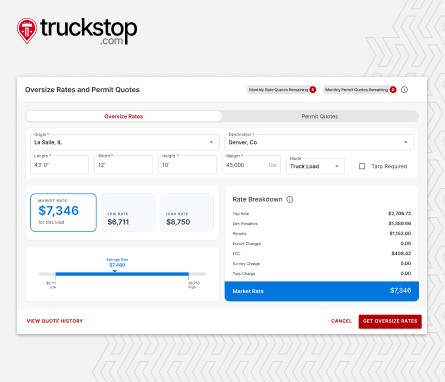Select the Oversize Rates tab
Viewport: 445px width, 382px height.
(124, 116)
